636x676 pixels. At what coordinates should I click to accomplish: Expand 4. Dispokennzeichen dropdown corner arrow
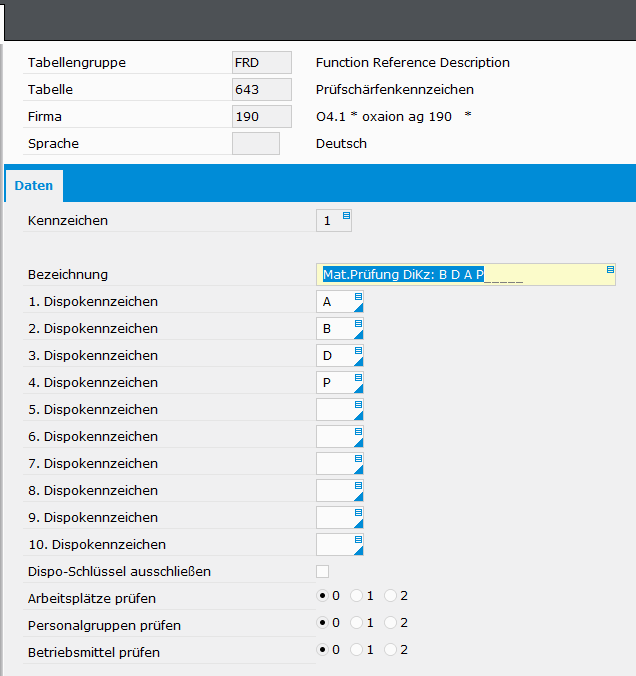point(359,388)
